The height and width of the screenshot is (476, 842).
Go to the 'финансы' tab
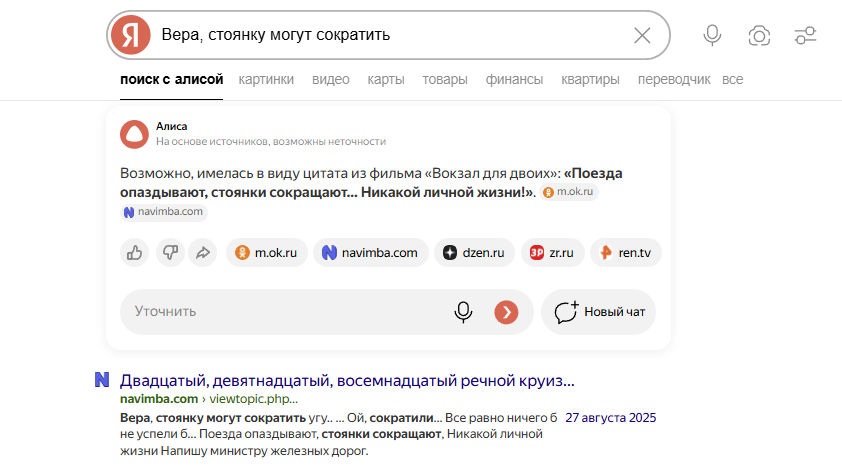pos(514,80)
